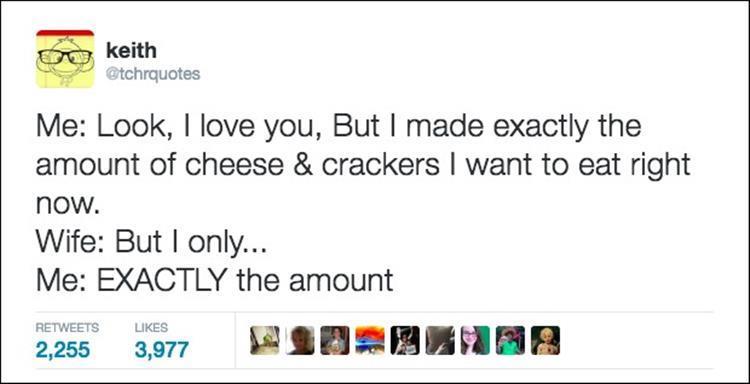Select the RETWEETS label

pyautogui.click(x=67, y=328)
